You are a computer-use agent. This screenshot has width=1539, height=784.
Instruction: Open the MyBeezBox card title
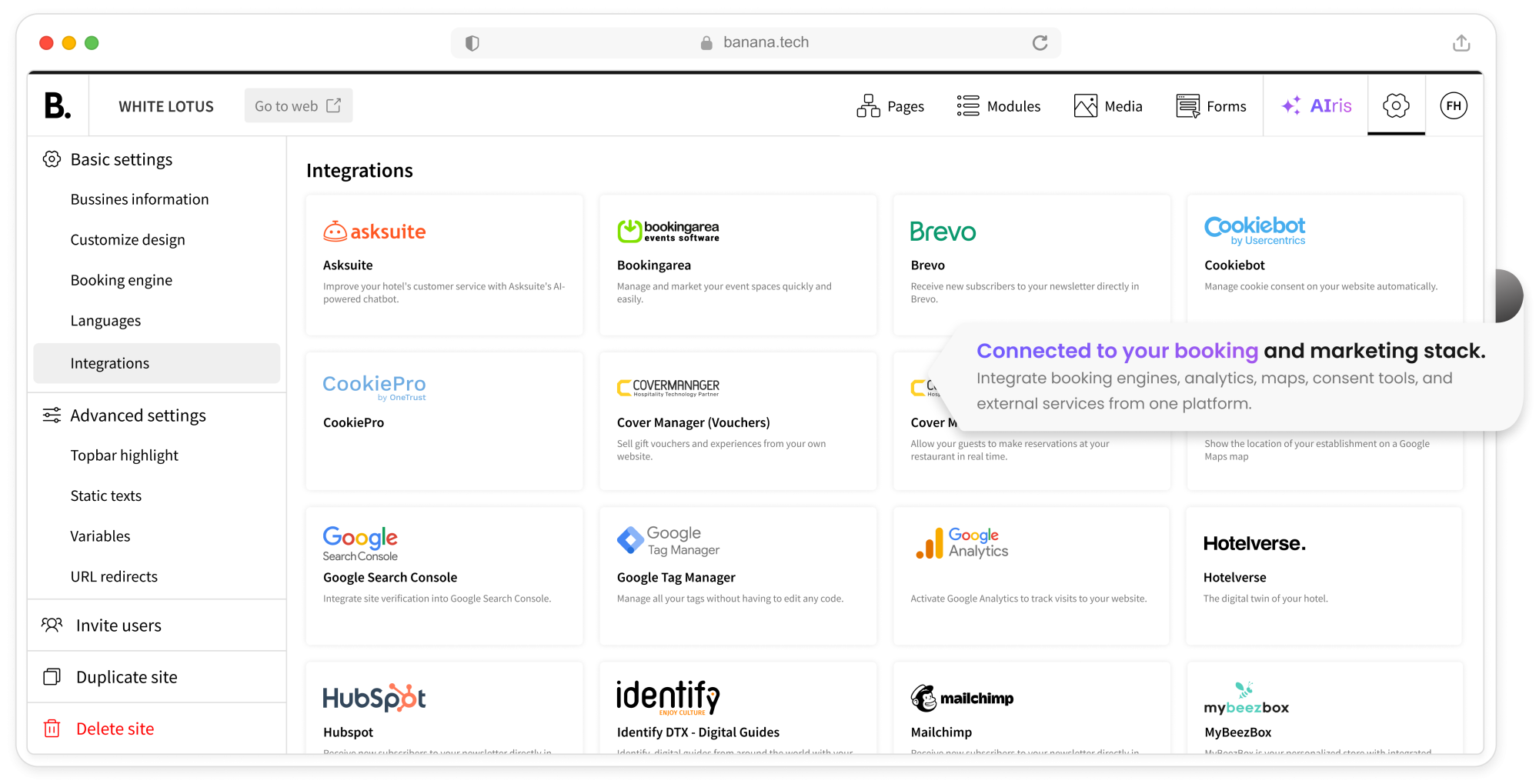[1237, 732]
